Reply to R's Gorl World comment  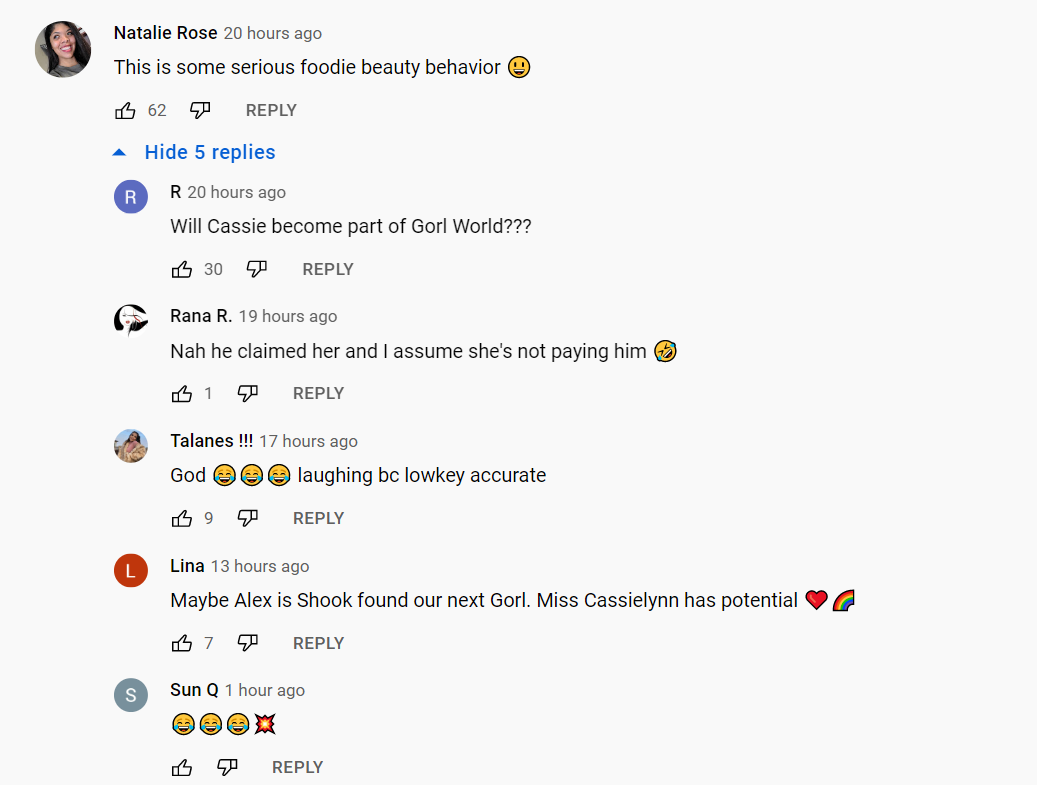[x=328, y=269]
